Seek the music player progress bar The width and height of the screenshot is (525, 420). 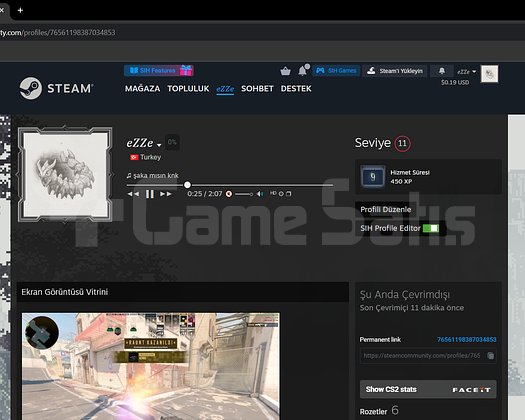point(230,185)
